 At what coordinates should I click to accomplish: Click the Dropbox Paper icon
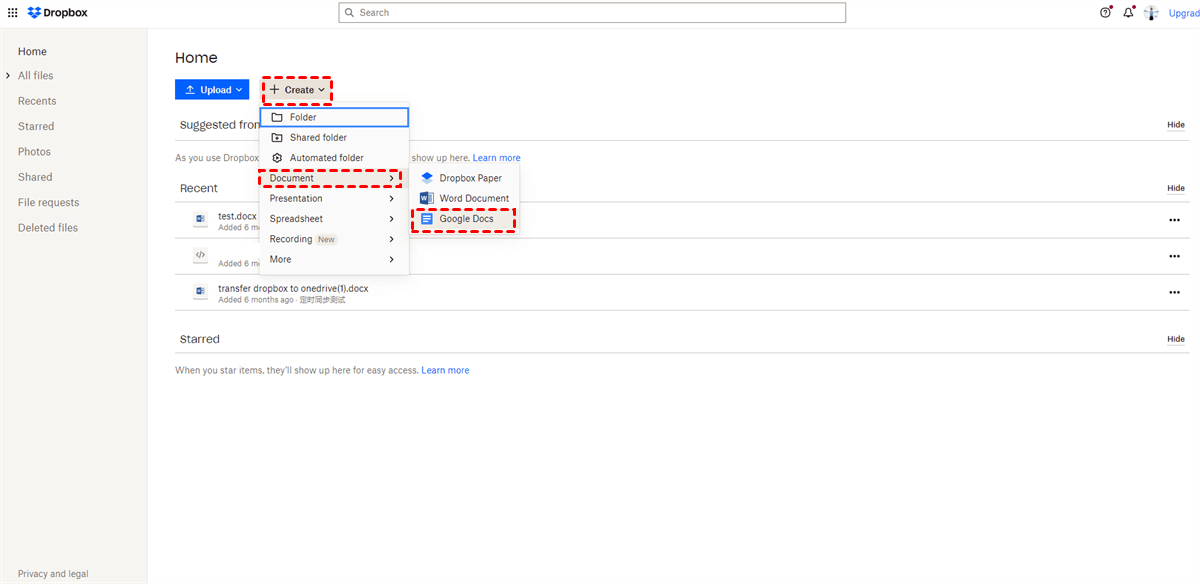coord(428,178)
